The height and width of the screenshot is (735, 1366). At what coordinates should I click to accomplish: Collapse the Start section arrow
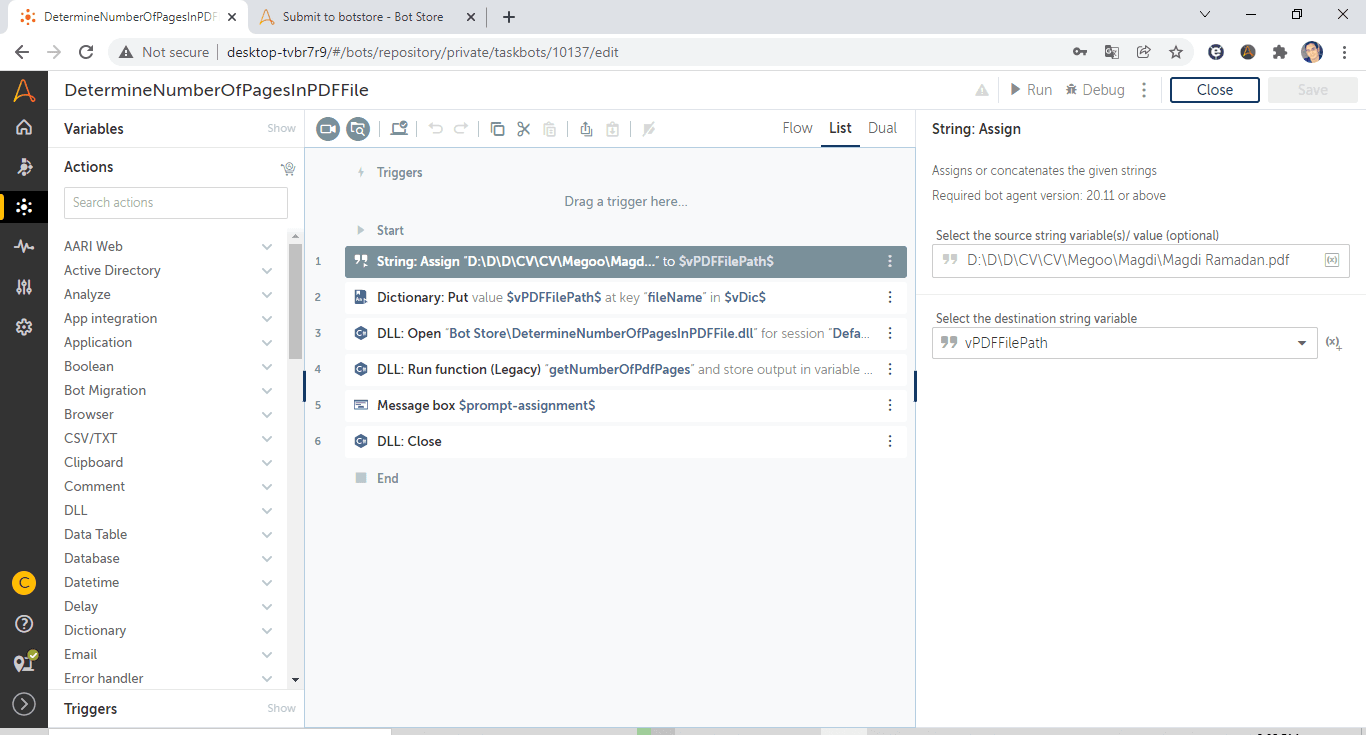[361, 230]
